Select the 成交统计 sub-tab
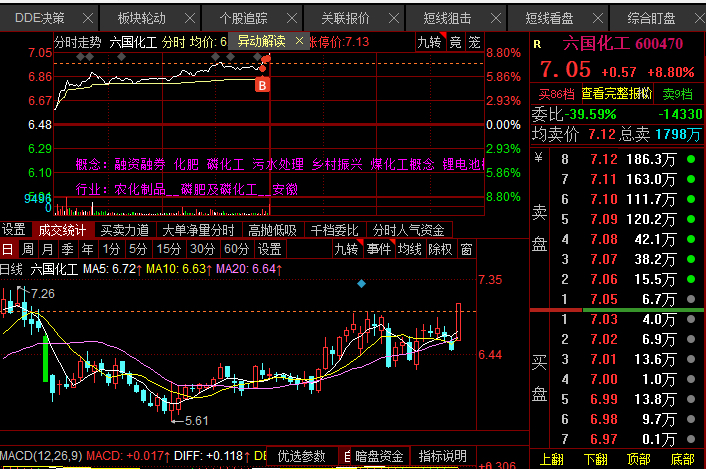 coord(62,230)
